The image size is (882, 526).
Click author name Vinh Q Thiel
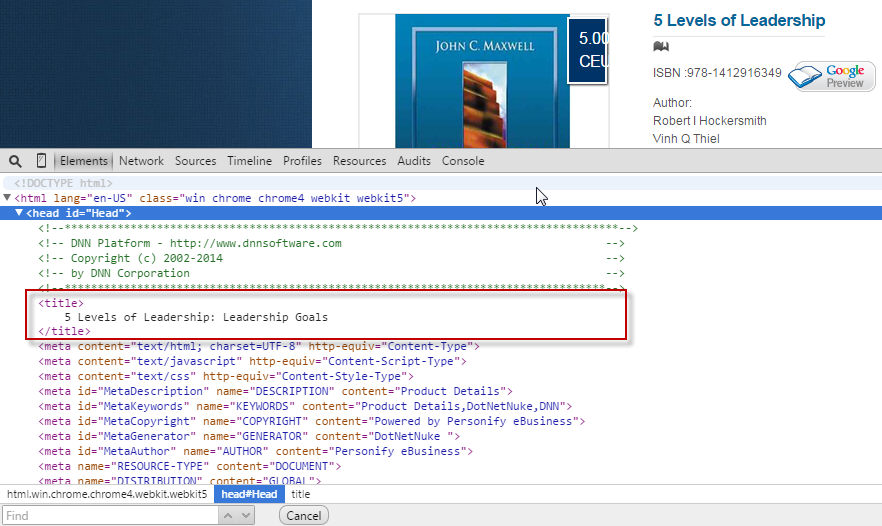click(686, 139)
